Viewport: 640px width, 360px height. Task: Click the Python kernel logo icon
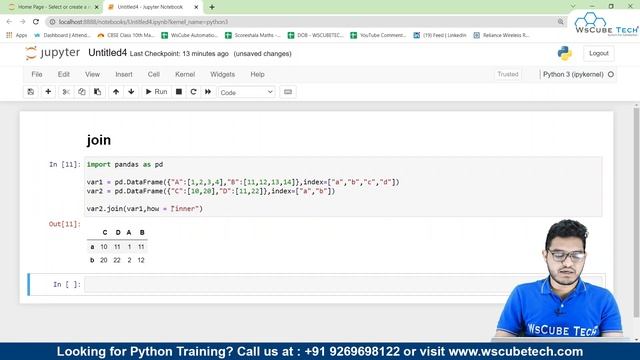[x=565, y=53]
